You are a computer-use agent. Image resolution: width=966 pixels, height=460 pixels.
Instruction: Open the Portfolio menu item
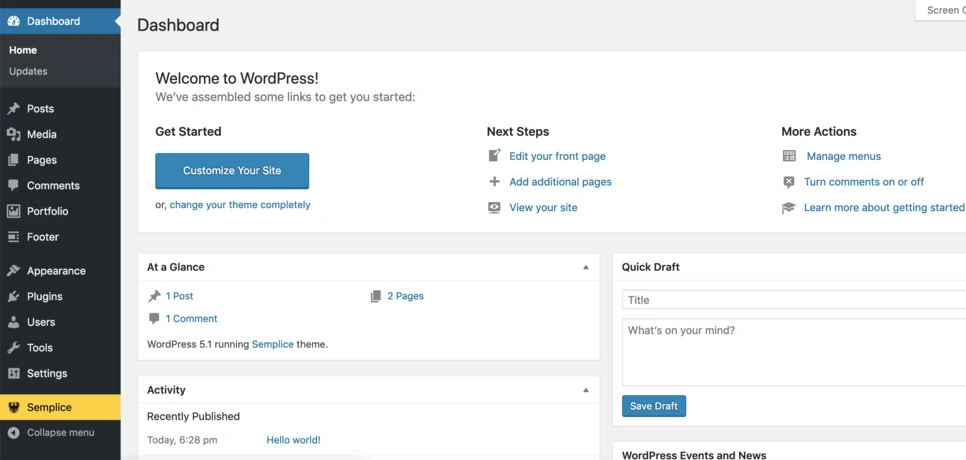(x=48, y=212)
